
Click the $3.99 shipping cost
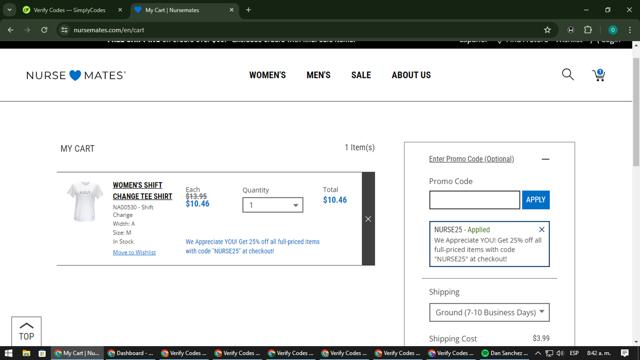click(x=541, y=338)
